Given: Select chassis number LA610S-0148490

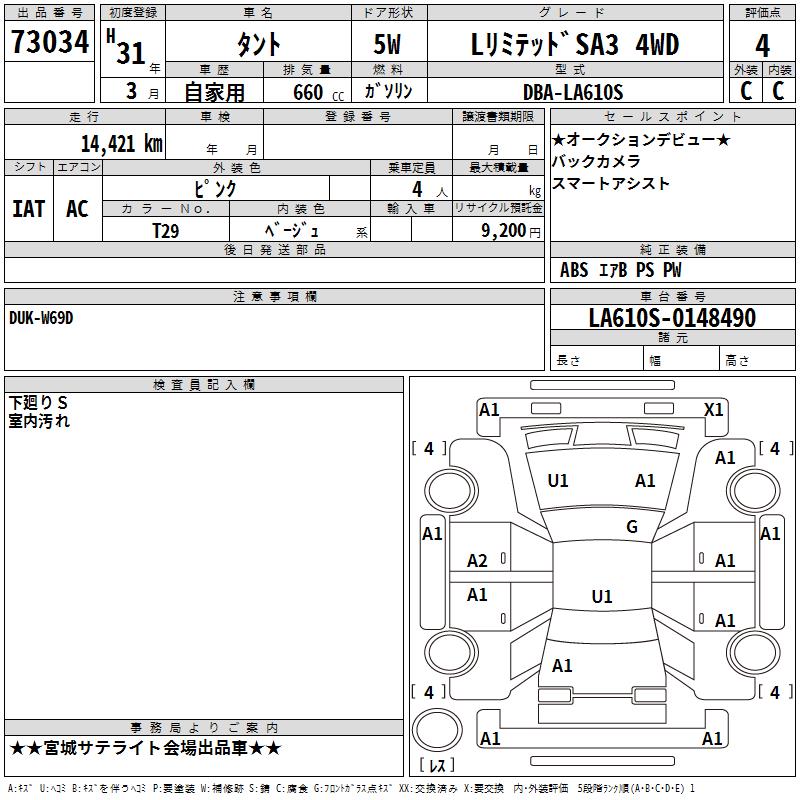Looking at the screenshot, I should coord(672,318).
